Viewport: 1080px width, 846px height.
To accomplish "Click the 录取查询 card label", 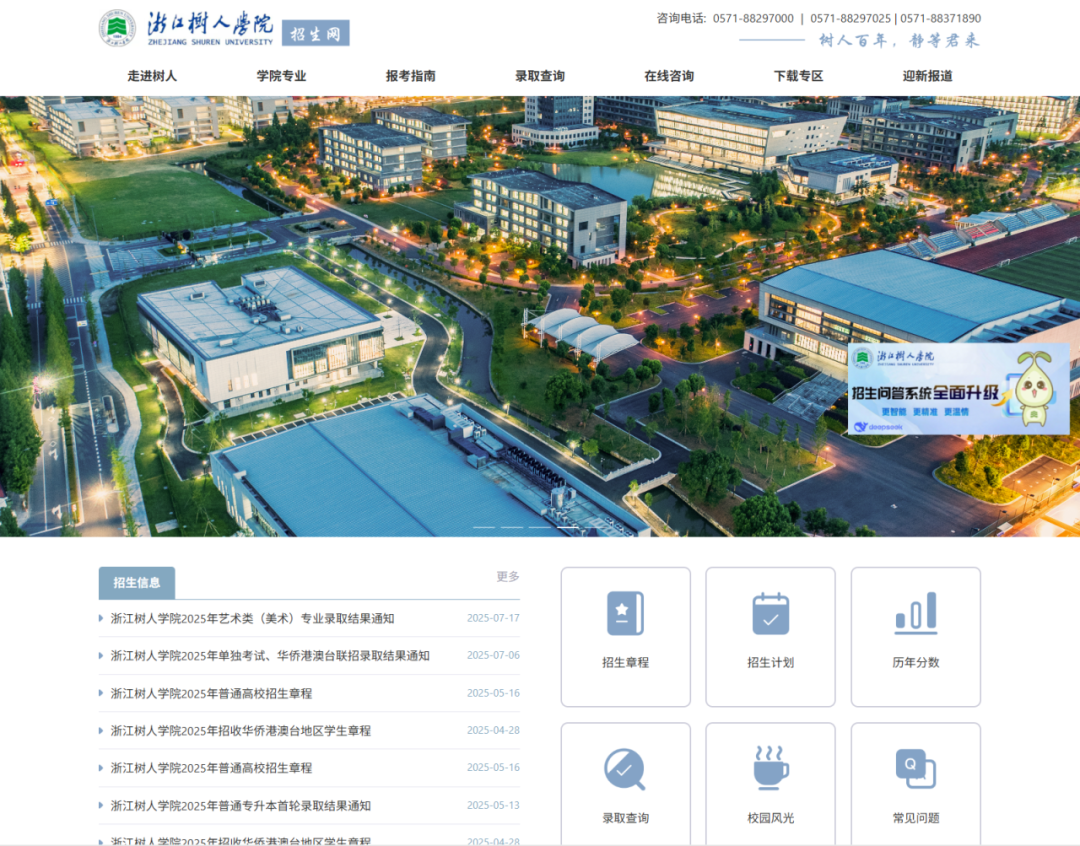I will [625, 818].
